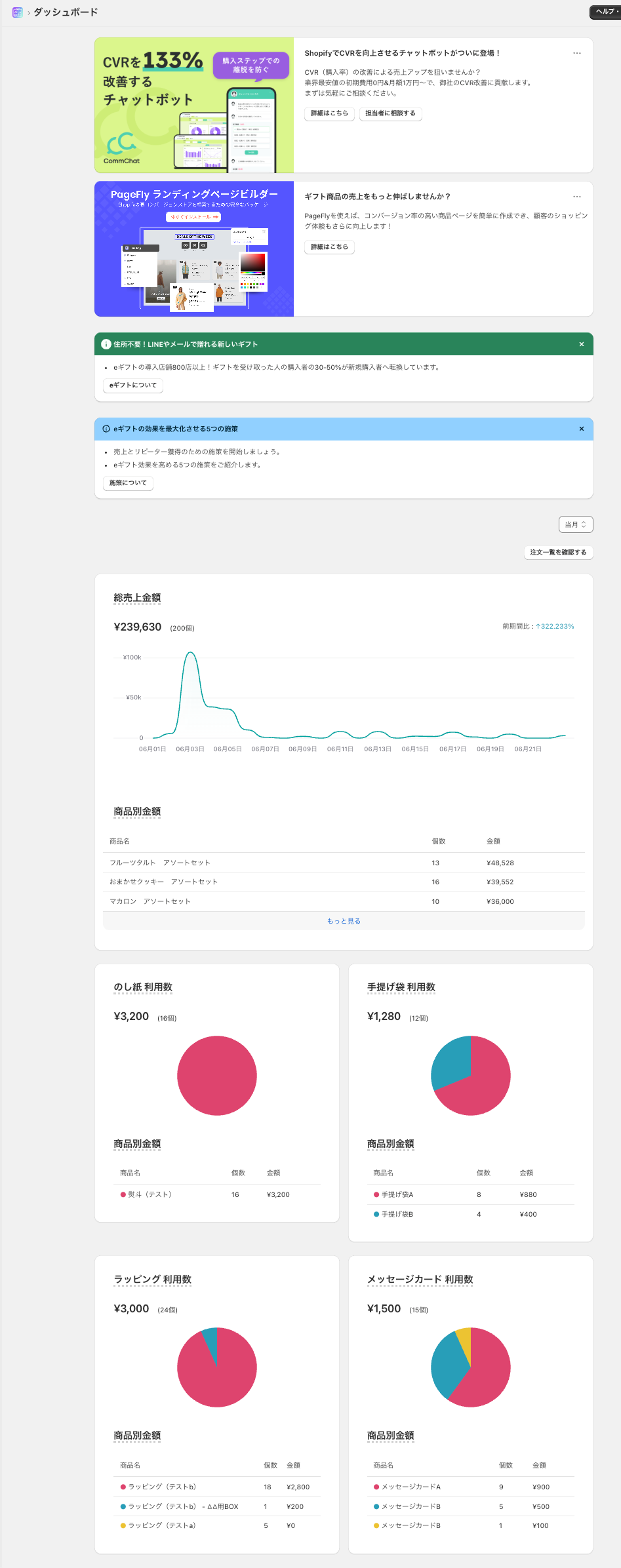Image resolution: width=621 pixels, height=1568 pixels.
Task: Click the ダッシュボード breadcrumb title
Action: click(x=66, y=12)
